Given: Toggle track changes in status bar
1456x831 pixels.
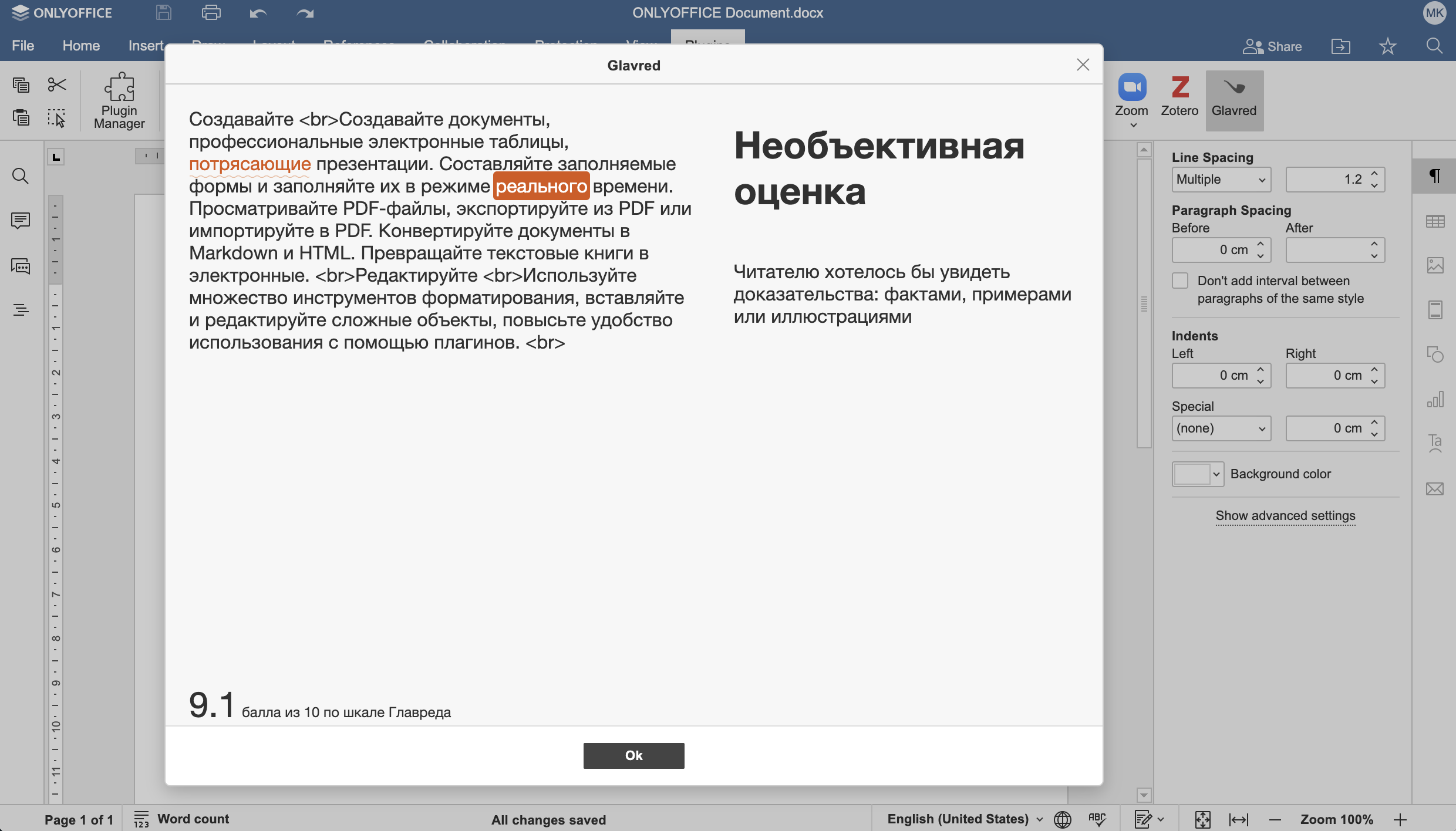Looking at the screenshot, I should (1143, 819).
